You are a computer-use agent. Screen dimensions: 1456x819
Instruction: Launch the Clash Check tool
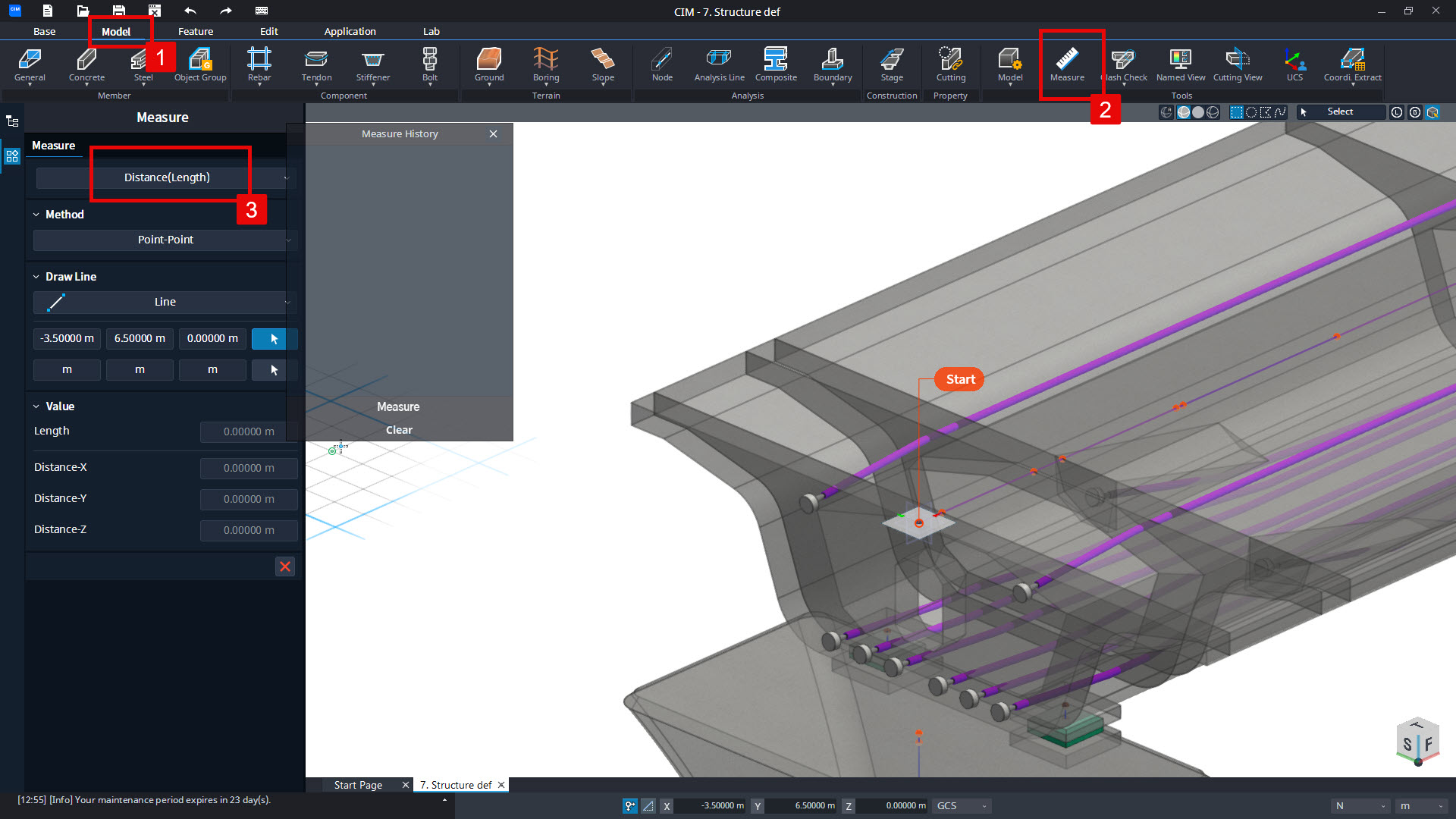(1123, 64)
